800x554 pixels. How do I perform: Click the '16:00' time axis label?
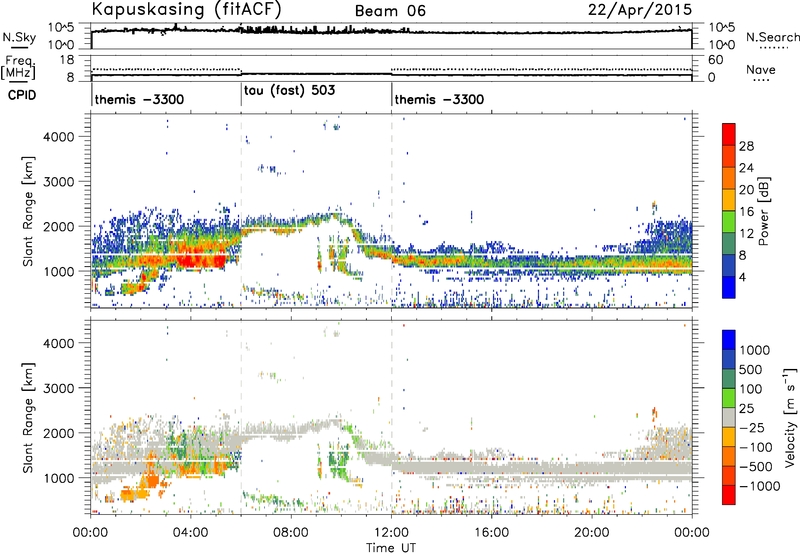click(491, 533)
